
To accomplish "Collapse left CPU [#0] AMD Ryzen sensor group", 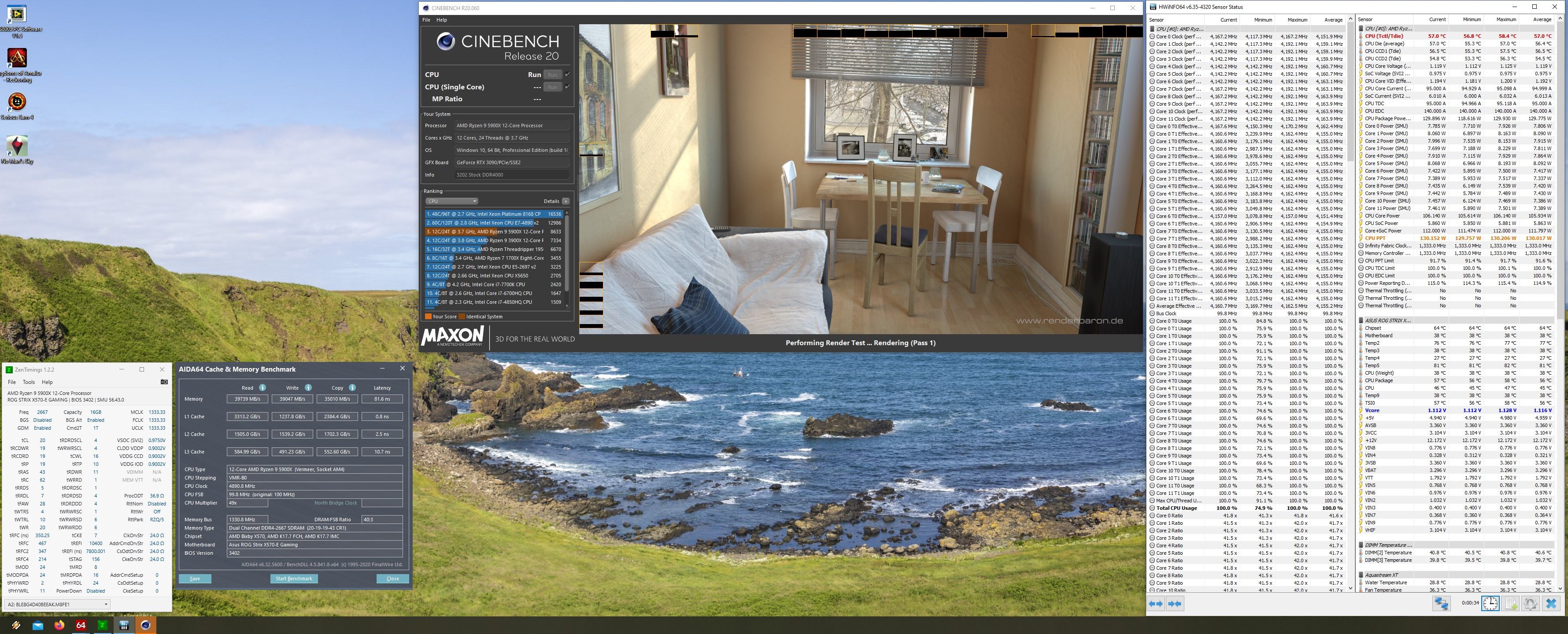I will click(x=1152, y=29).
